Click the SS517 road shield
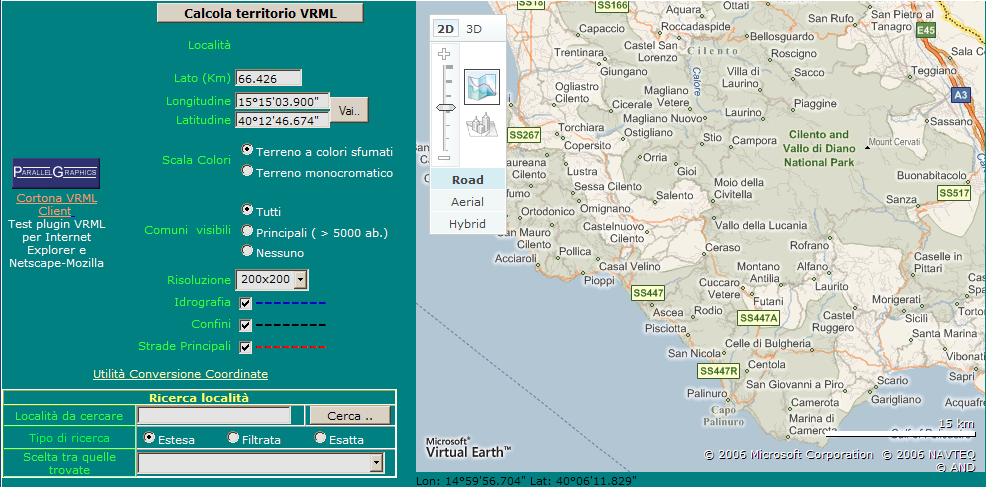 pos(954,193)
